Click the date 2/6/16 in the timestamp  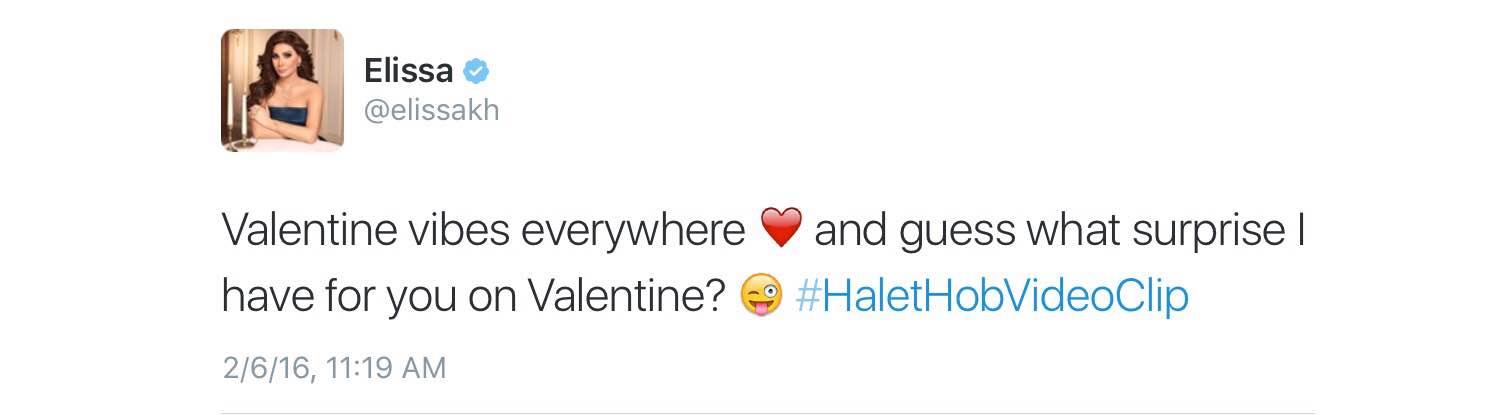coord(265,368)
